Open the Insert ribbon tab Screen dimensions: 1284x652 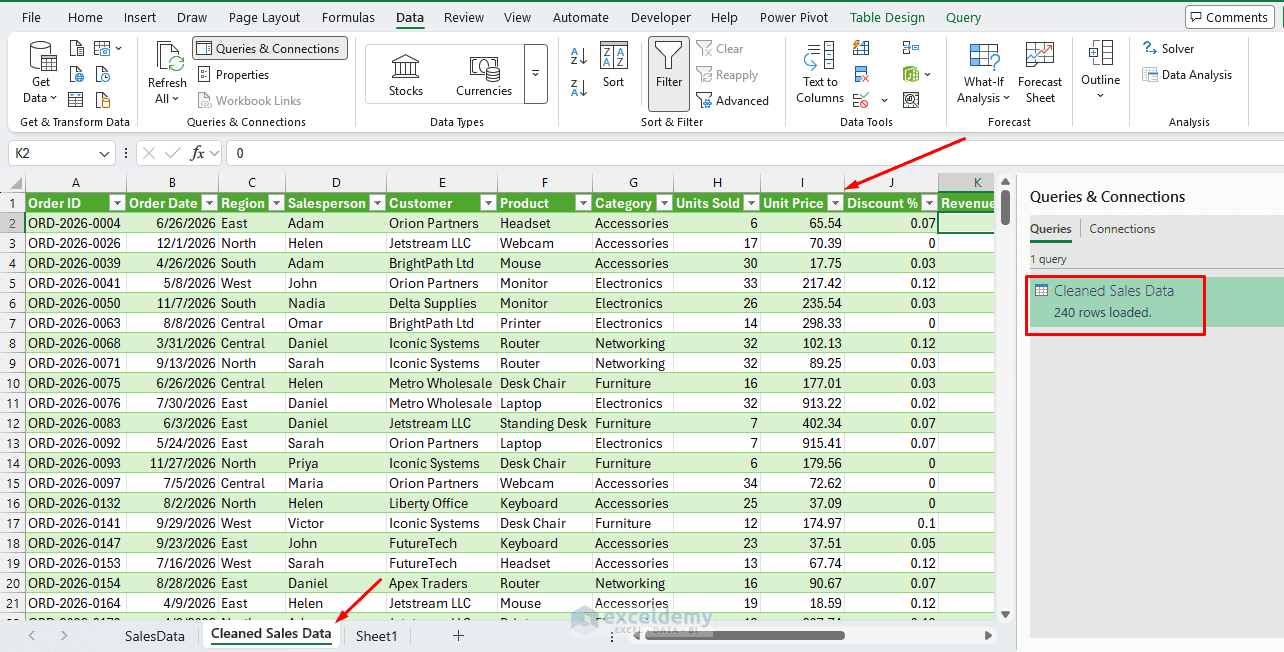tap(140, 17)
